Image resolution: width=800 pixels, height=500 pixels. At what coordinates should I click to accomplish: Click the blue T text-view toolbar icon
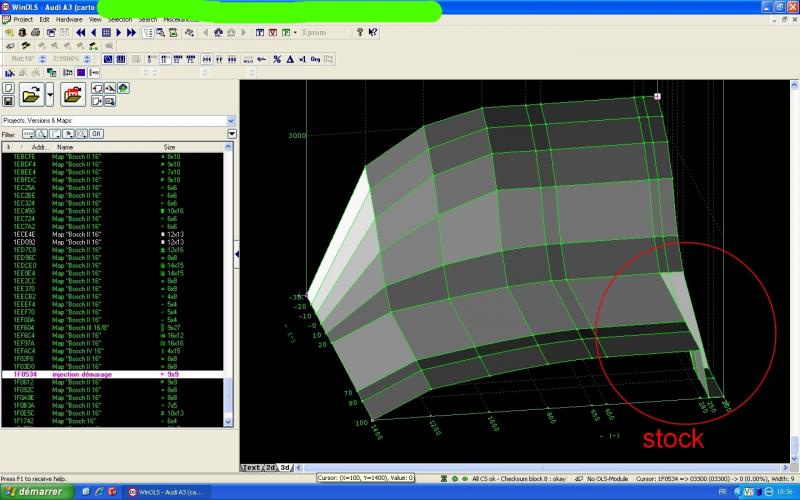260,33
